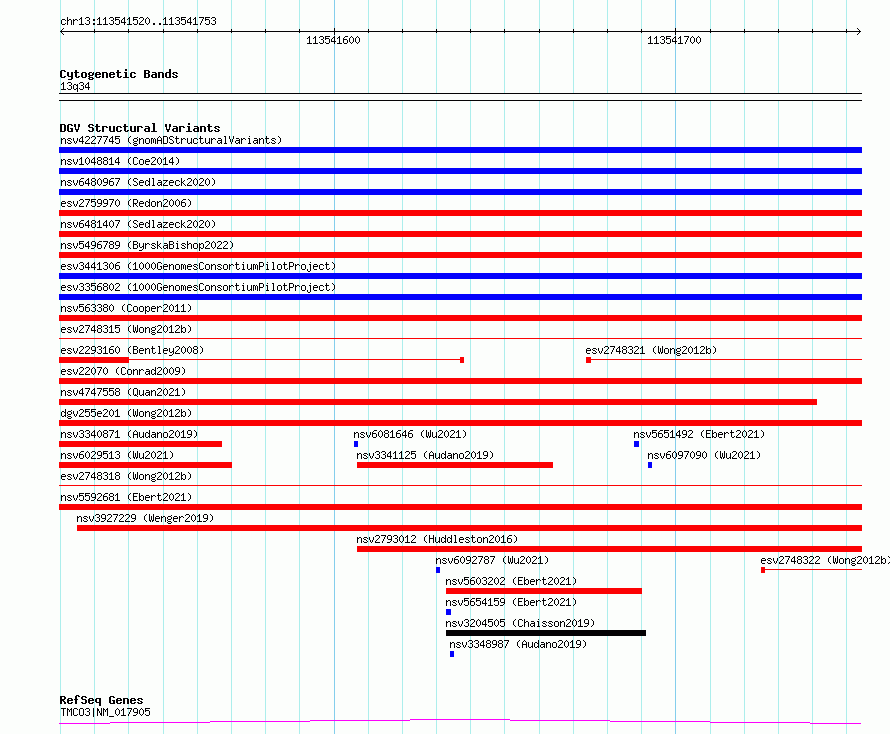This screenshot has height=734, width=890.
Task: Click the 113541600 ruler position label
Action: [333, 40]
